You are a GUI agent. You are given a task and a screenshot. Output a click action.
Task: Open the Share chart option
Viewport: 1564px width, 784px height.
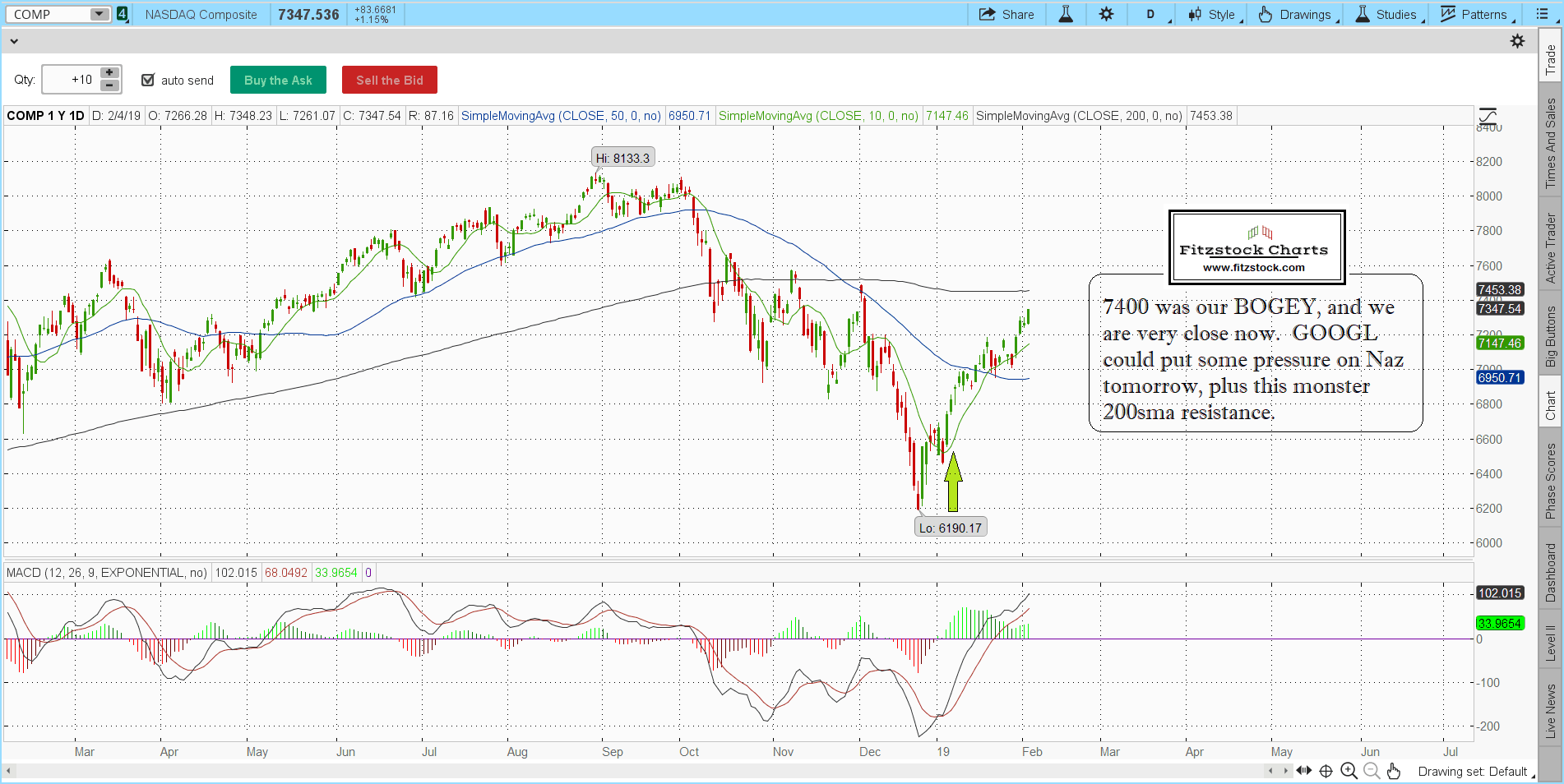[x=1006, y=15]
